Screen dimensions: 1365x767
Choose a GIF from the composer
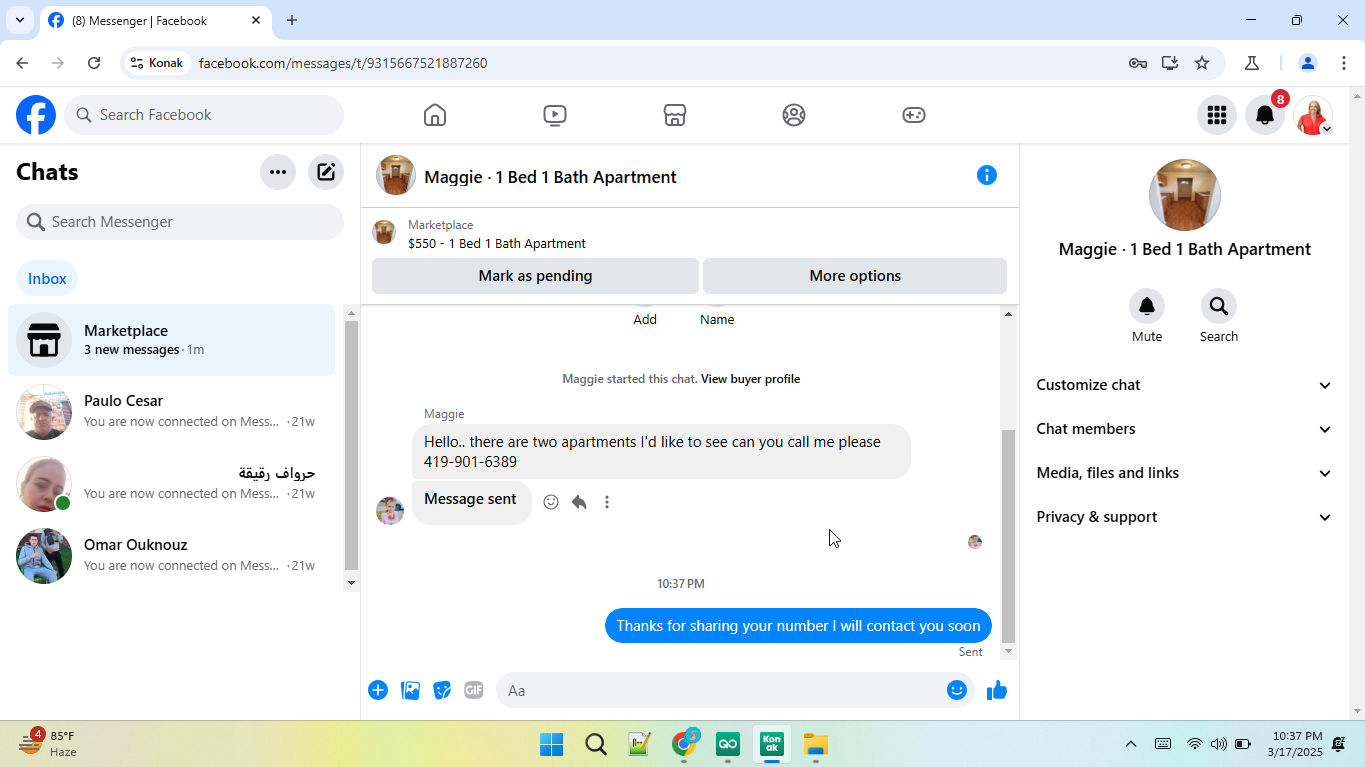point(474,690)
